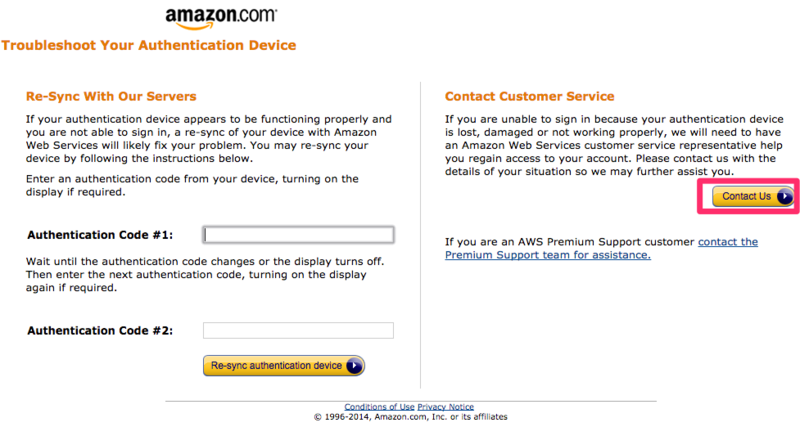Click the 'Enter an authentication code' instruction text
Screen dimensions: 800x427
pyautogui.click(x=192, y=186)
